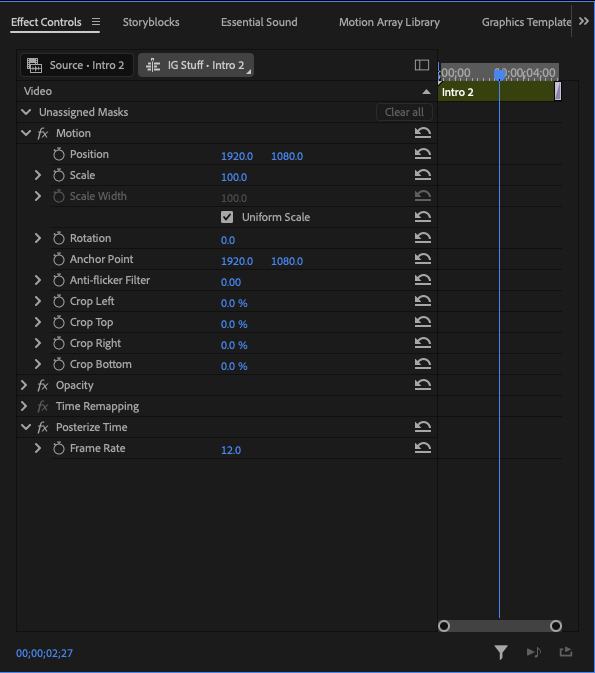
Task: Uncheck the Uniform Scale checkbox
Action: 227,217
